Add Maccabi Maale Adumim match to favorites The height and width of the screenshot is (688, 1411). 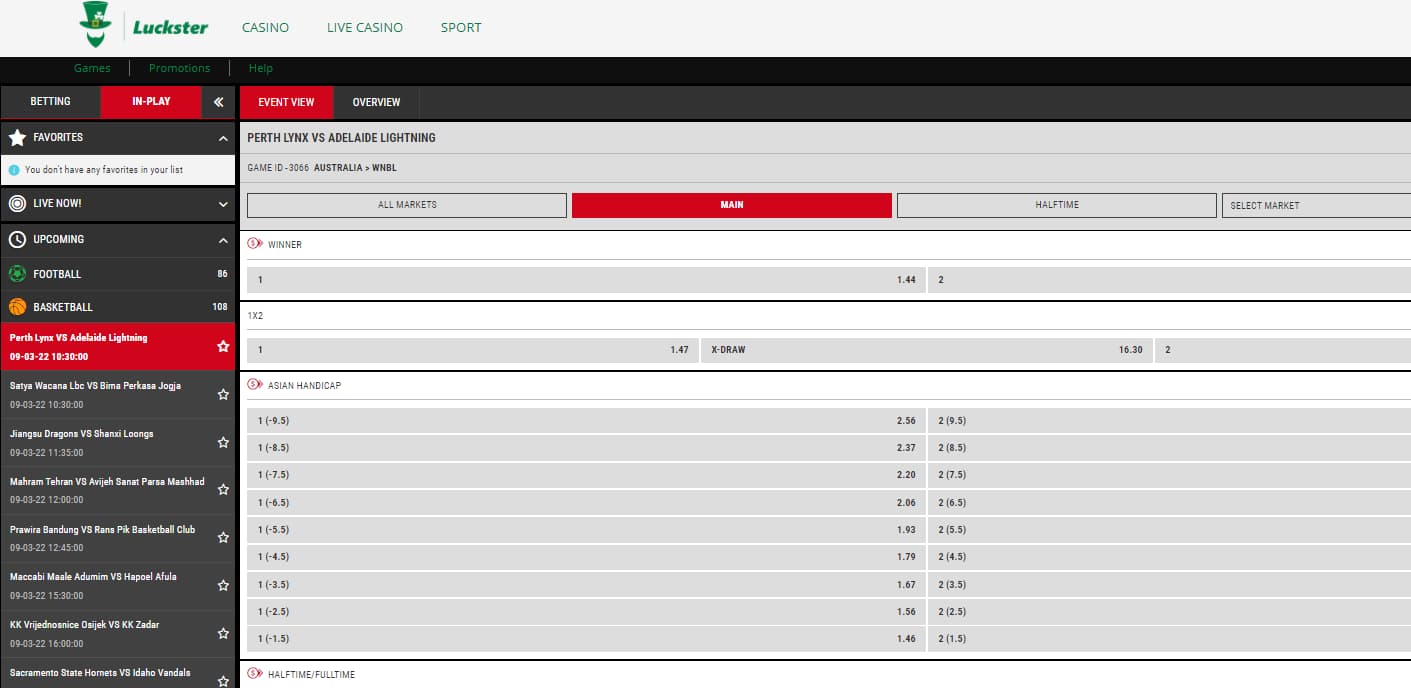point(223,586)
